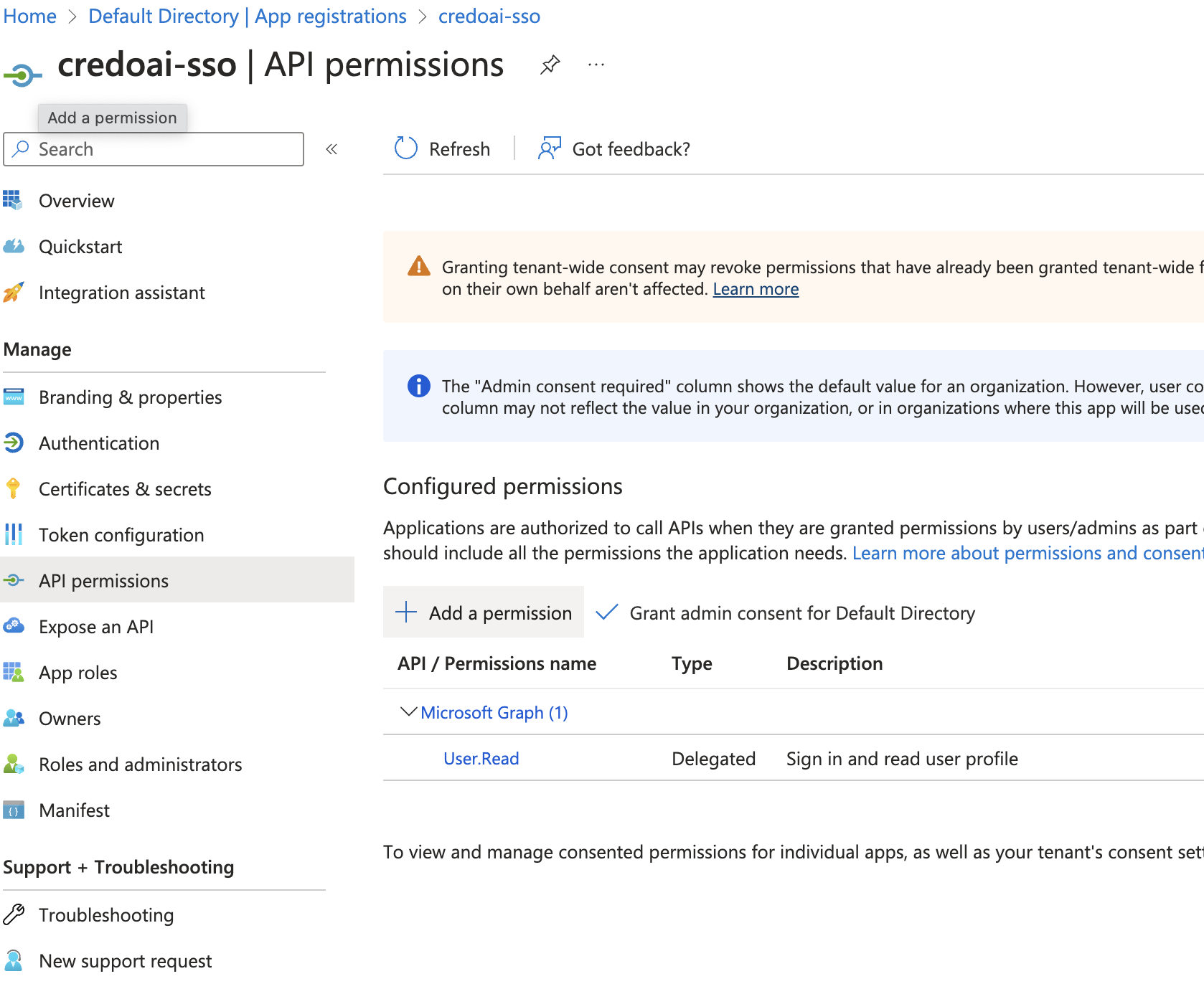Screen dimensions: 1204x994
Task: Click the Refresh circular arrow icon
Action: 405,148
